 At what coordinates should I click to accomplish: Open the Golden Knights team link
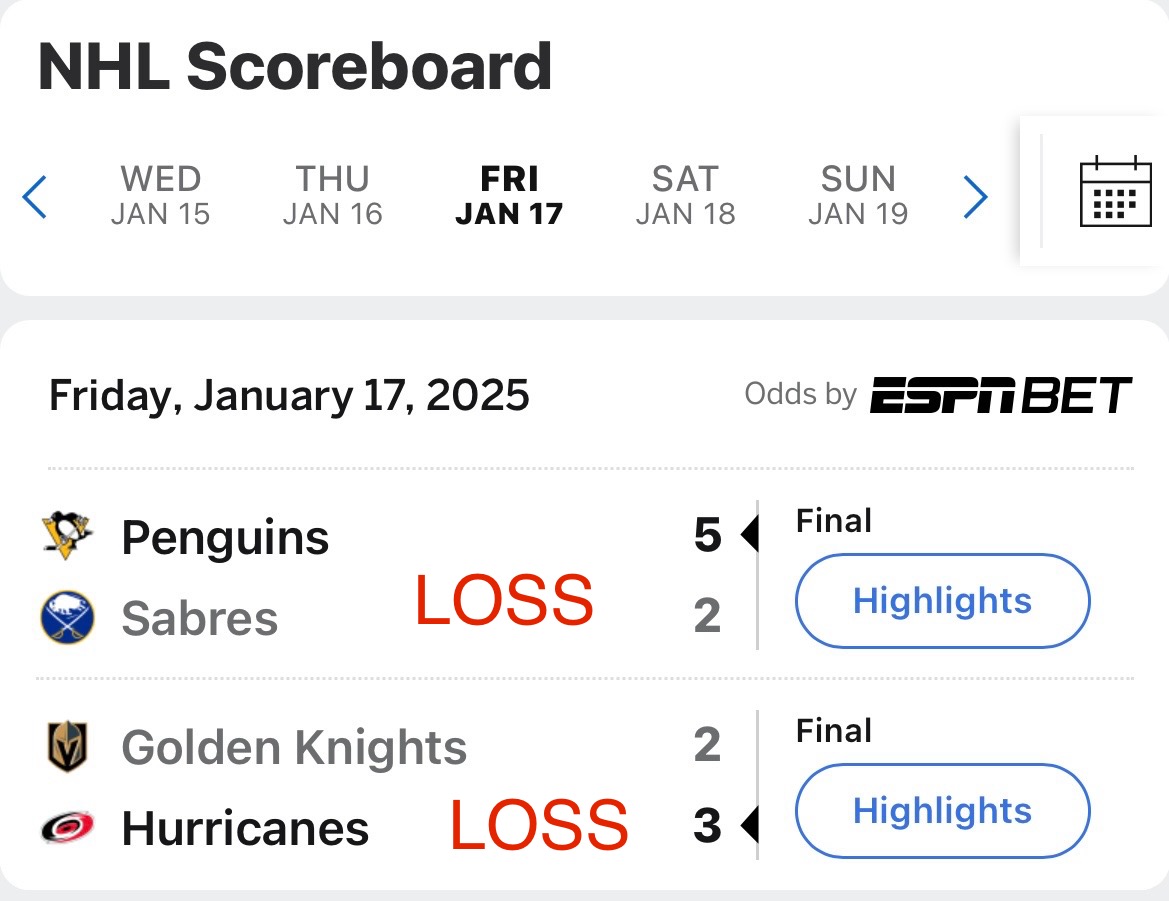[x=294, y=748]
